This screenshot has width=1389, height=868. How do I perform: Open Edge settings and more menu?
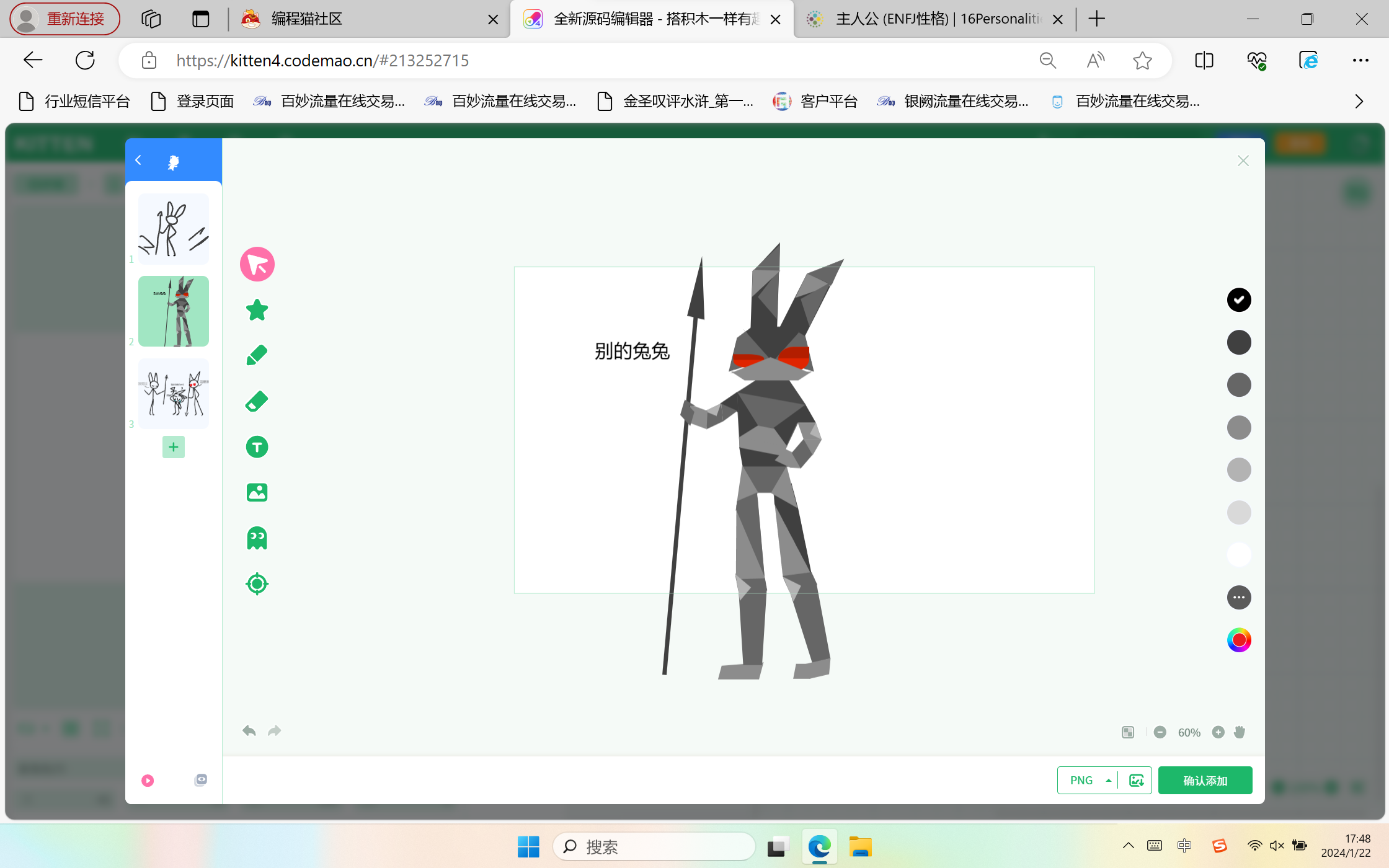click(1360, 60)
